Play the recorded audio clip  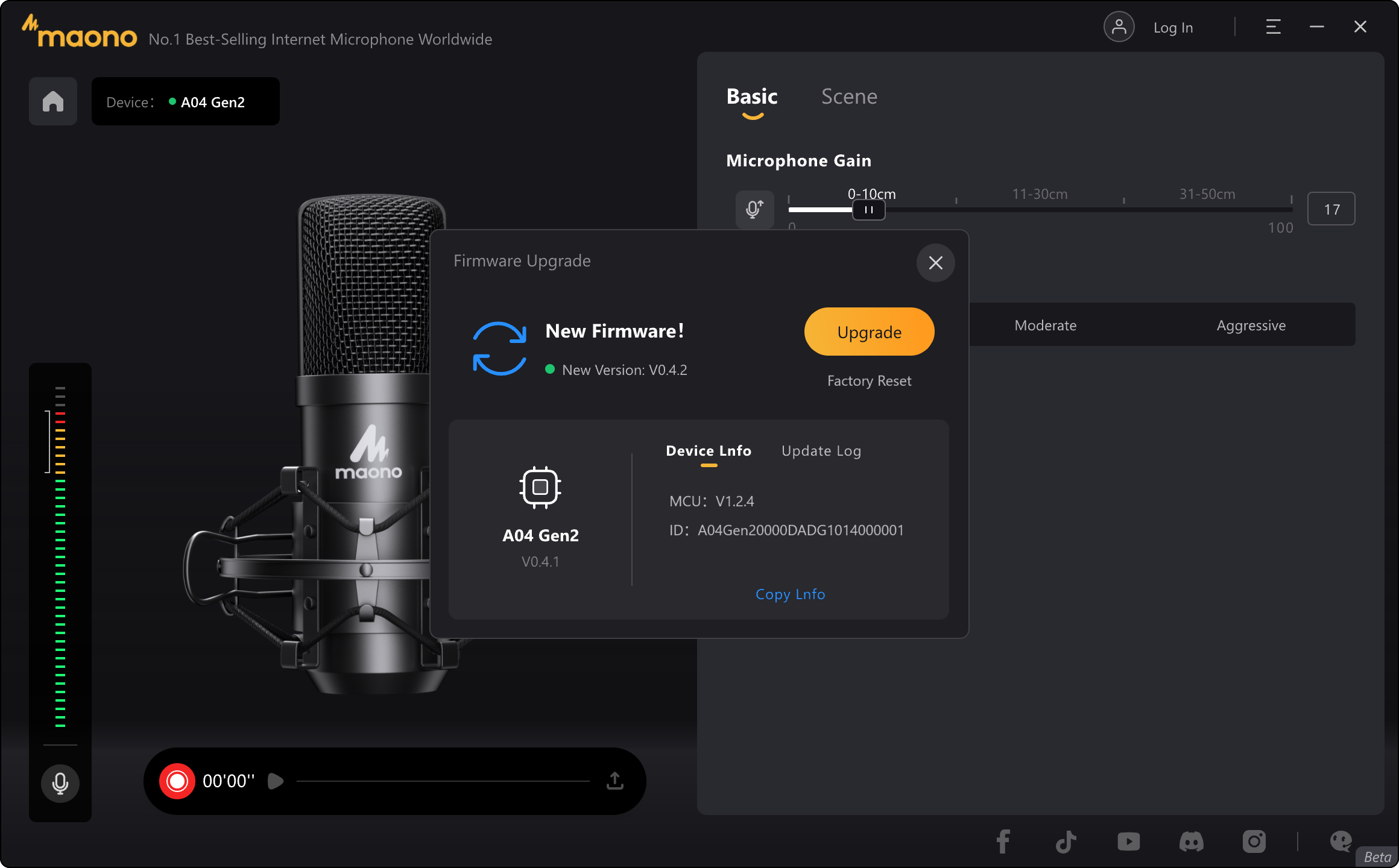(276, 781)
